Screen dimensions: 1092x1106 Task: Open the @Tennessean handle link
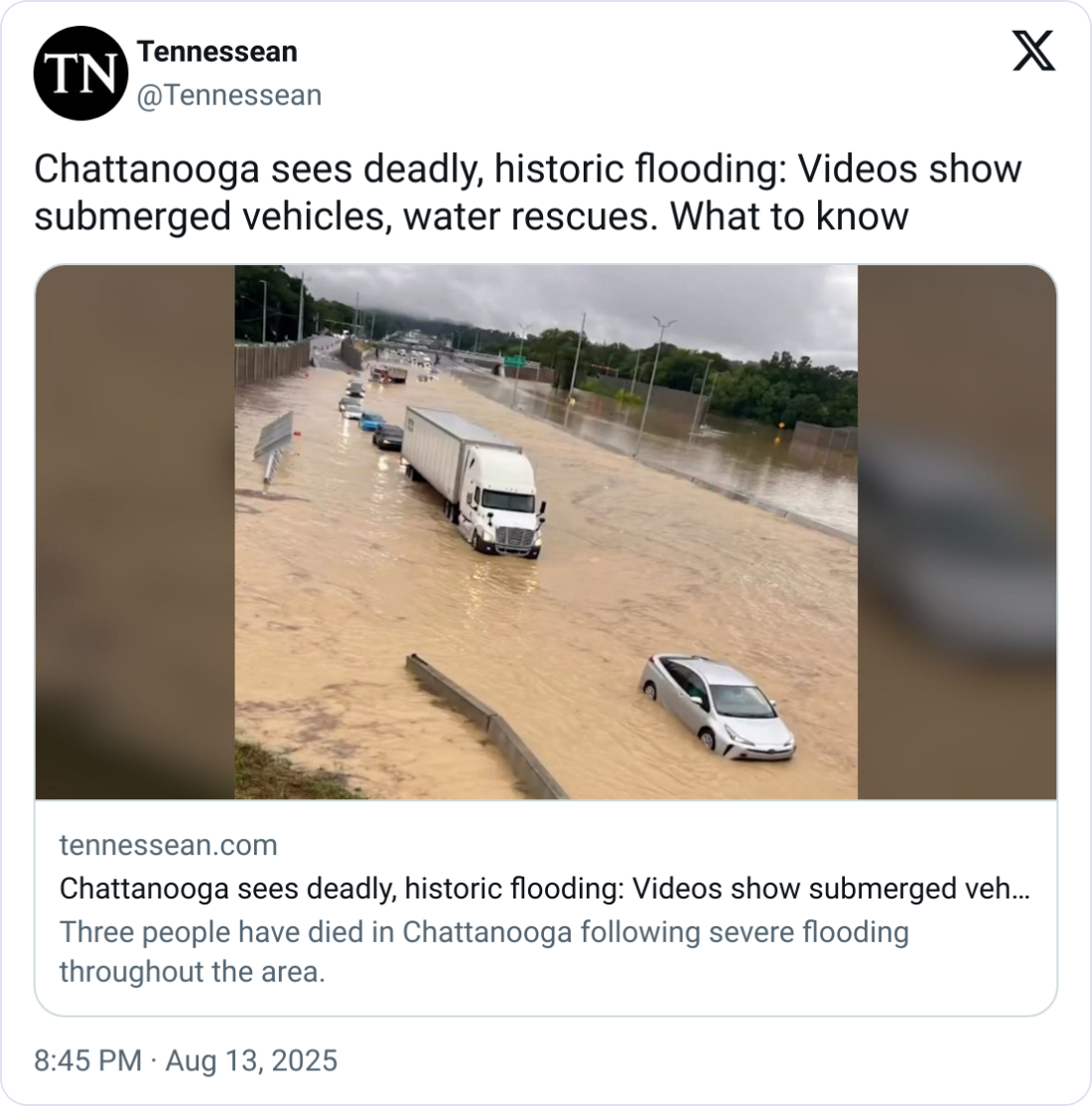[x=229, y=95]
